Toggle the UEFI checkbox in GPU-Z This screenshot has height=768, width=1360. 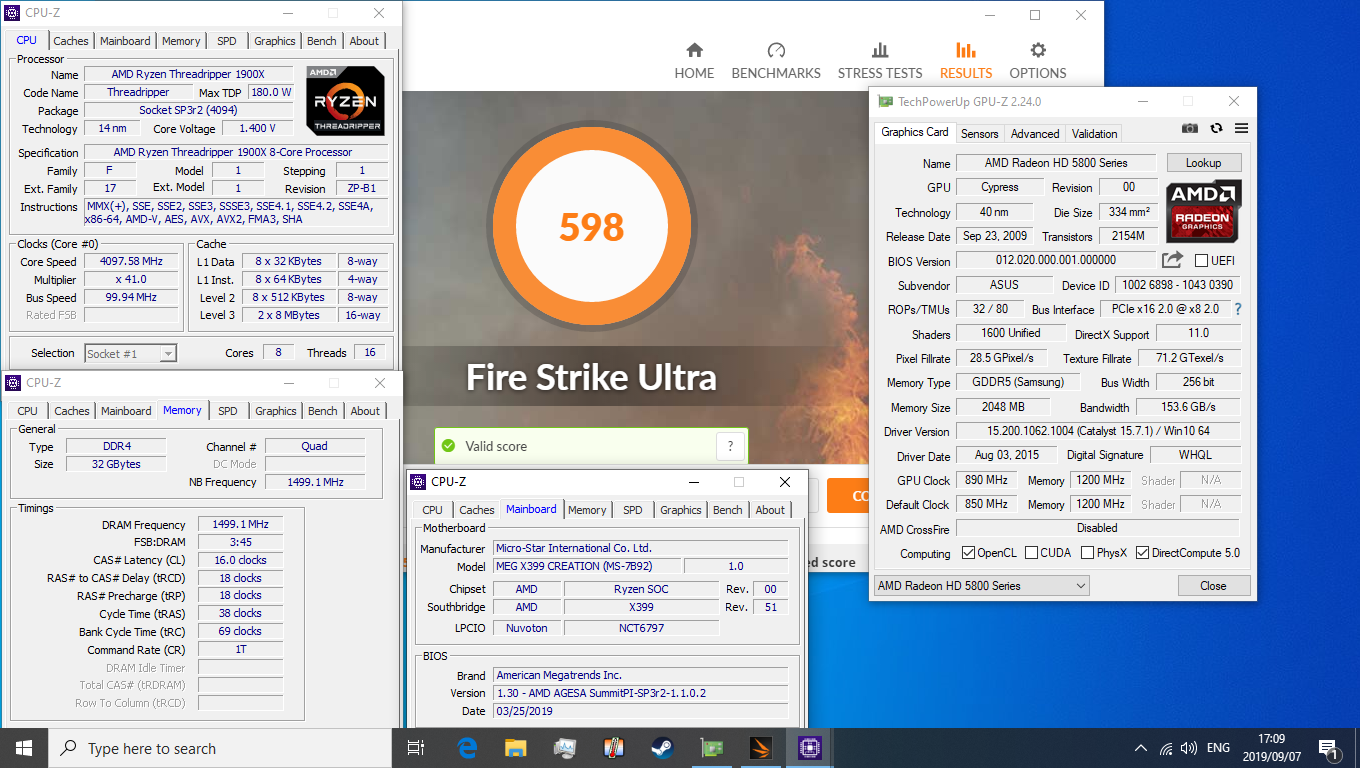pyautogui.click(x=1202, y=261)
